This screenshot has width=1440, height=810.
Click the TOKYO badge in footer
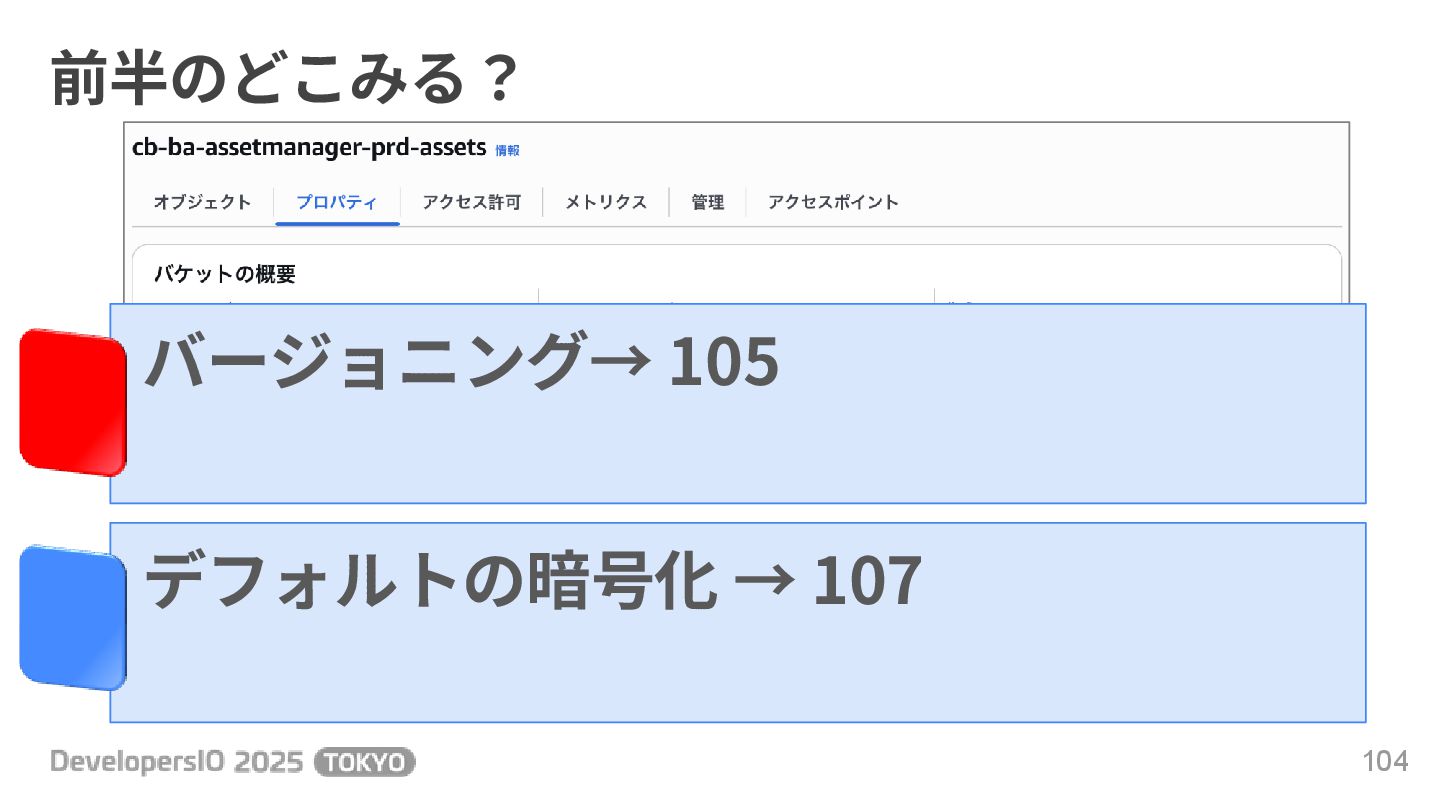tap(364, 762)
